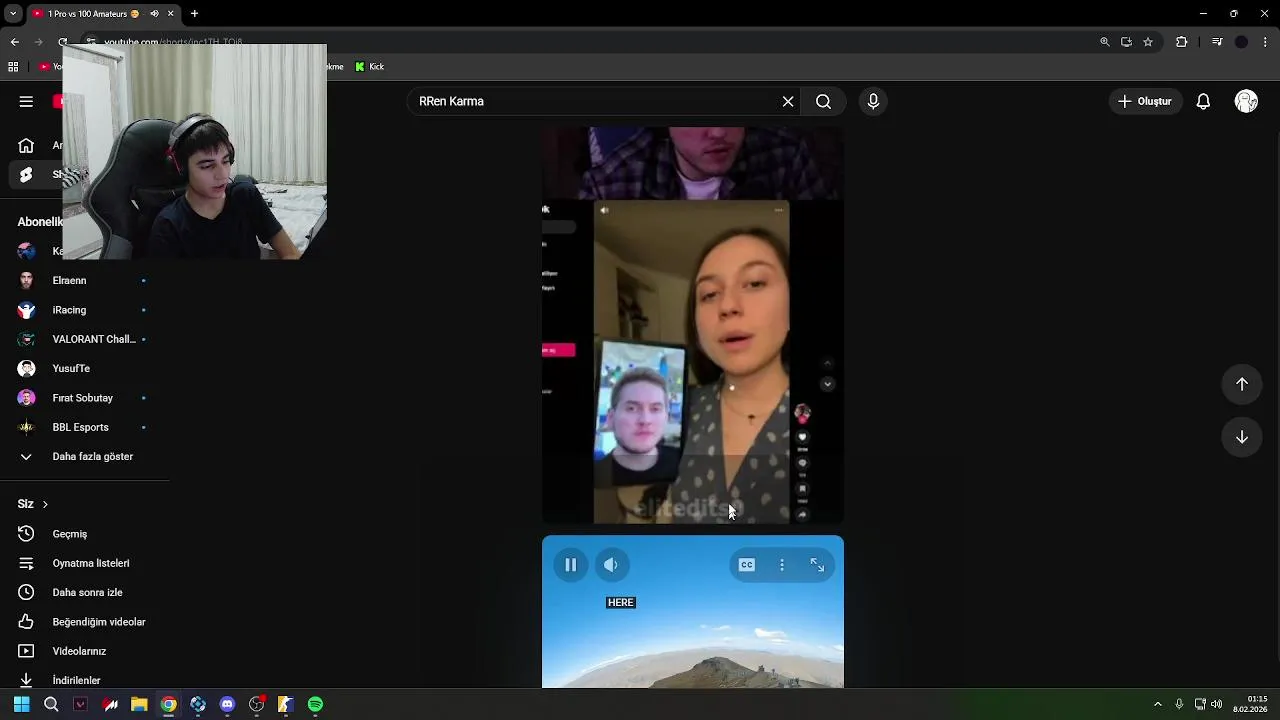Image resolution: width=1280 pixels, height=720 pixels.
Task: Enter fullscreen for the Short
Action: [x=817, y=565]
